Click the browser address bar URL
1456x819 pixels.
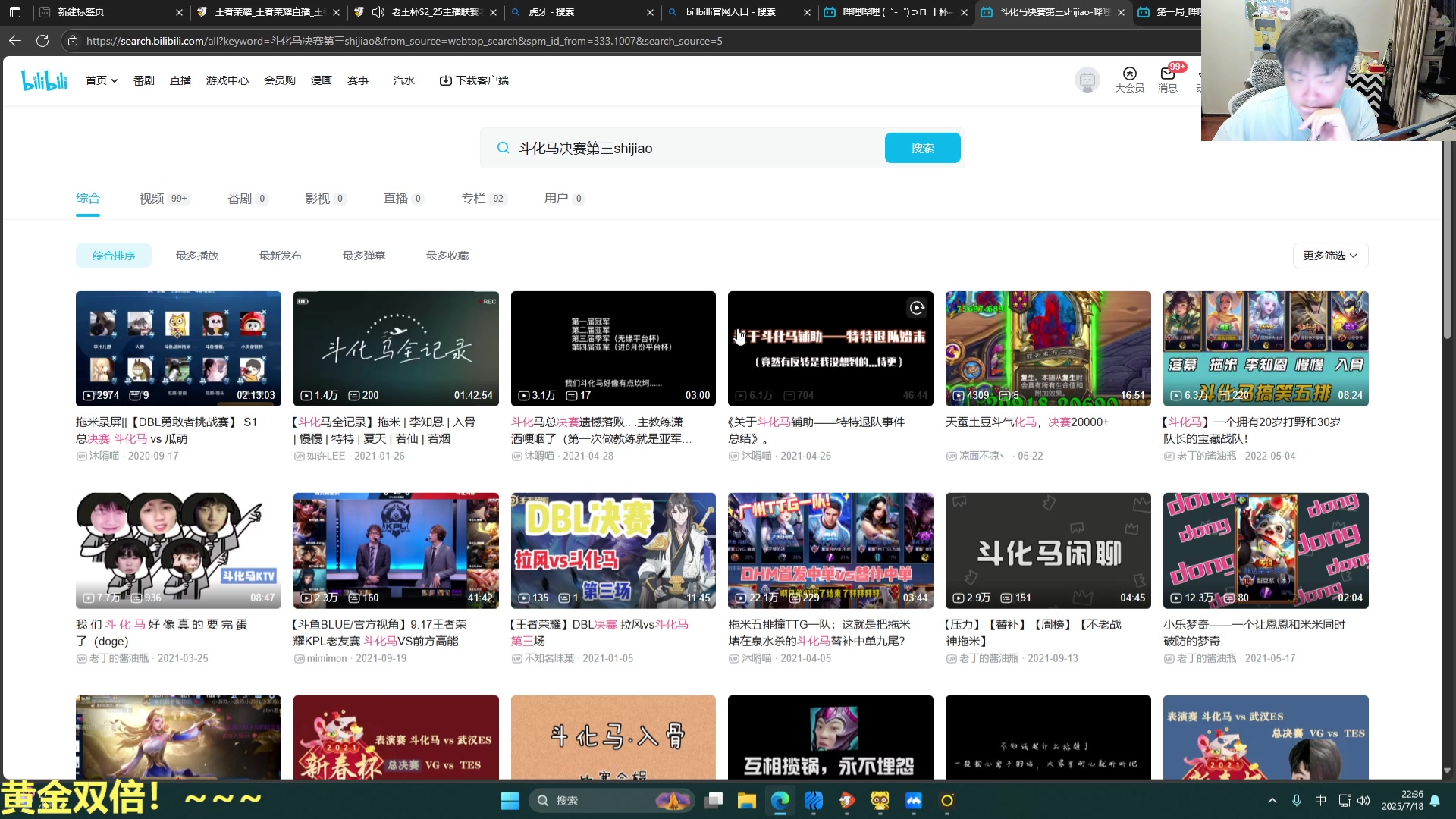click(x=404, y=41)
